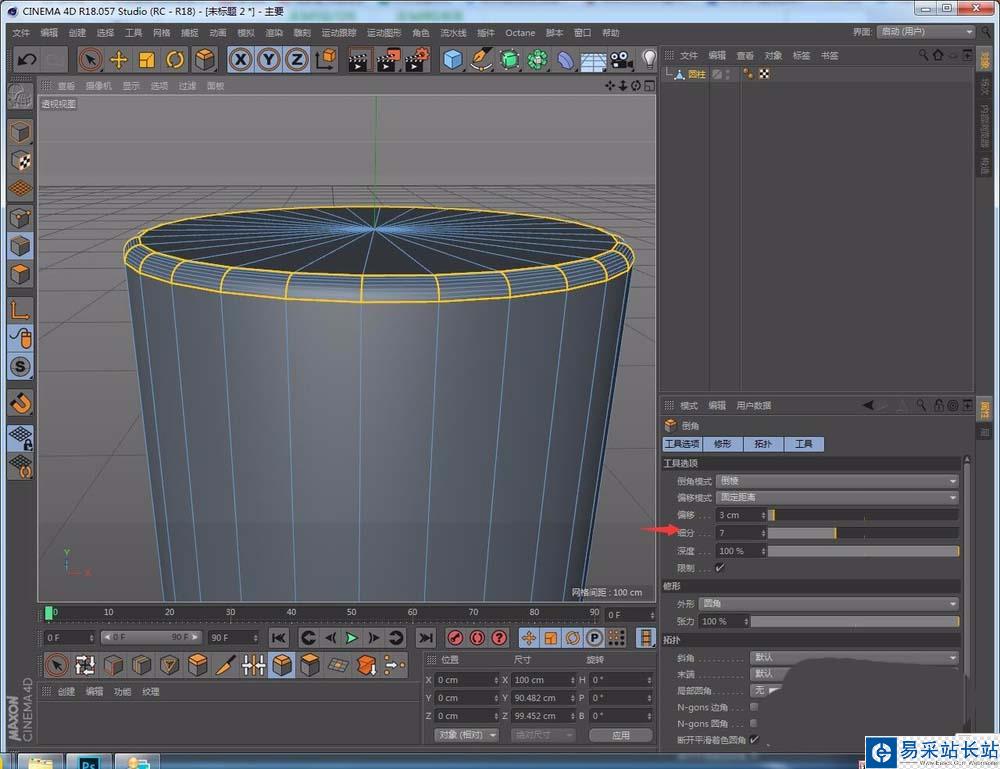Open the 渲染 (Render) menu
Viewport: 1000px width, 769px height.
click(273, 32)
